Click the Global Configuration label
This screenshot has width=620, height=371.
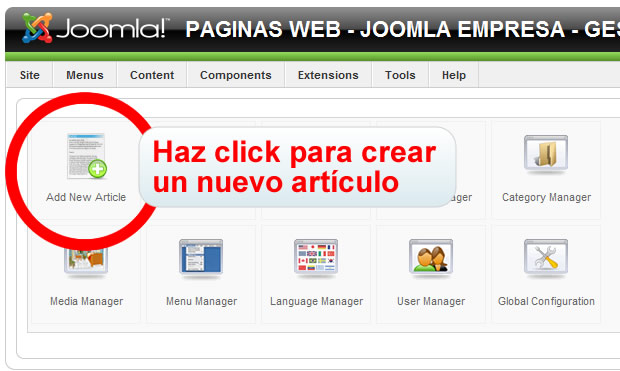pos(546,301)
